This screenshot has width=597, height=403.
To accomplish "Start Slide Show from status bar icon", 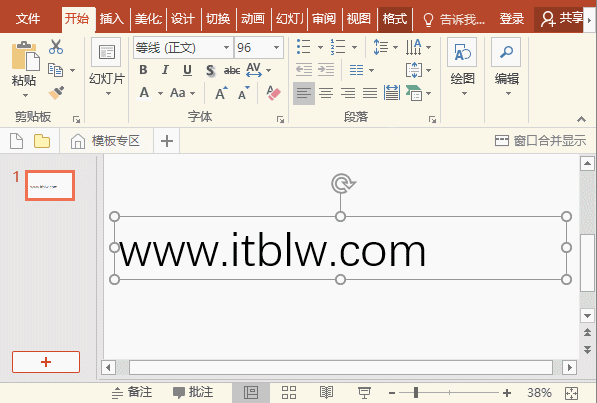I will [x=364, y=392].
